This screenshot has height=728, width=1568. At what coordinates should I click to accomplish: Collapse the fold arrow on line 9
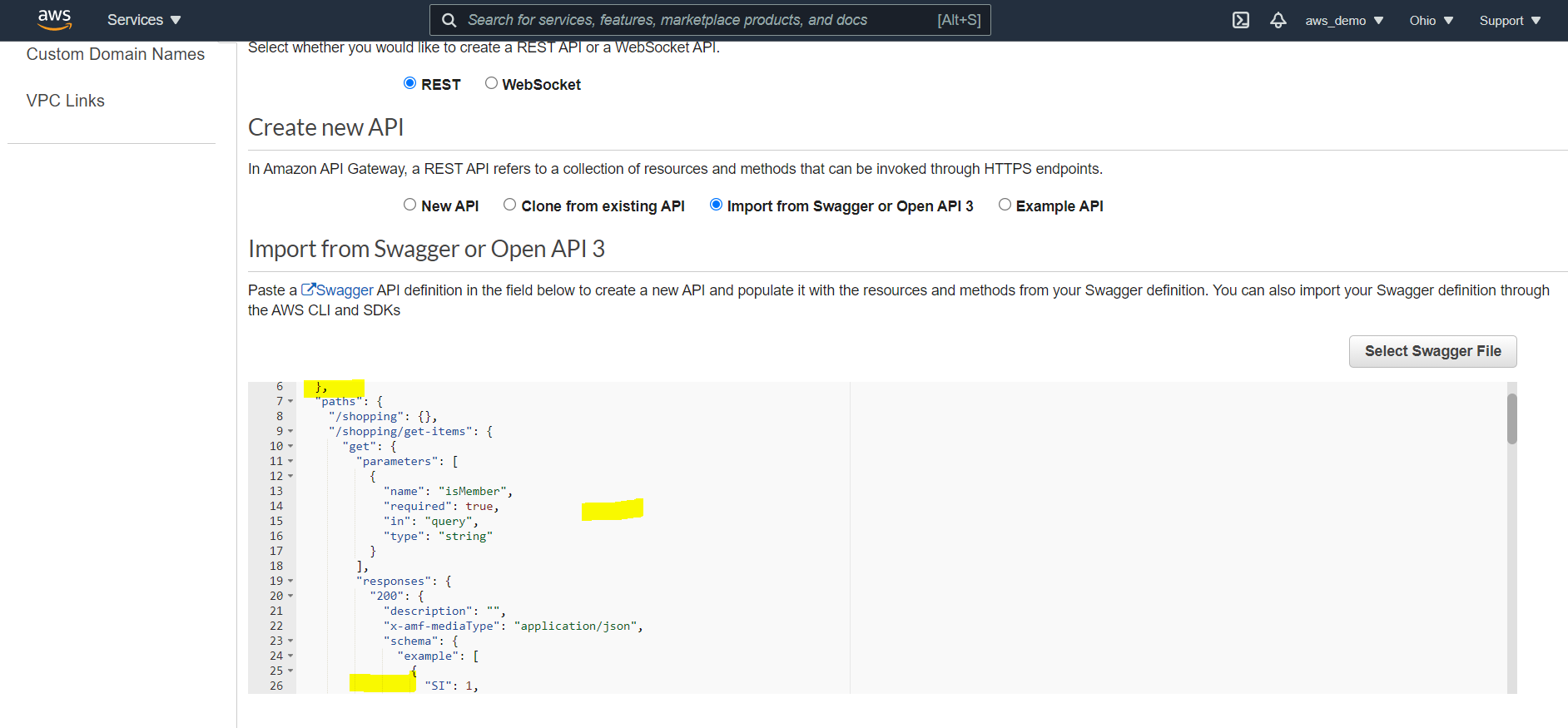[290, 431]
